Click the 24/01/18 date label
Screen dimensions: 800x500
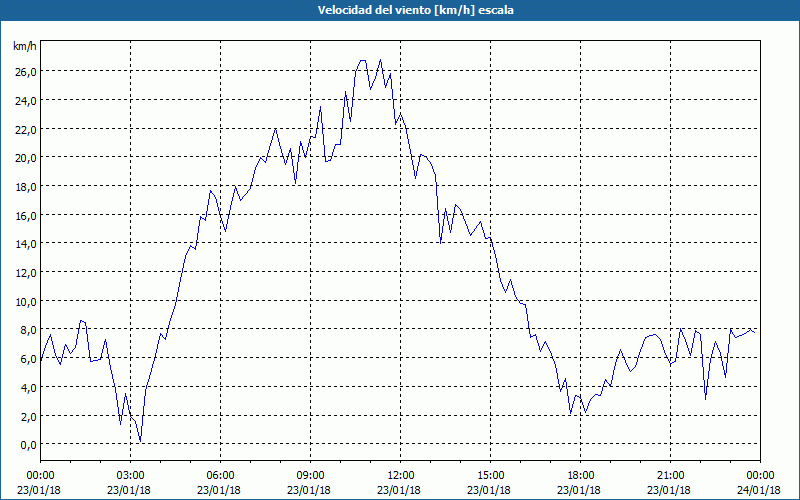point(759,490)
